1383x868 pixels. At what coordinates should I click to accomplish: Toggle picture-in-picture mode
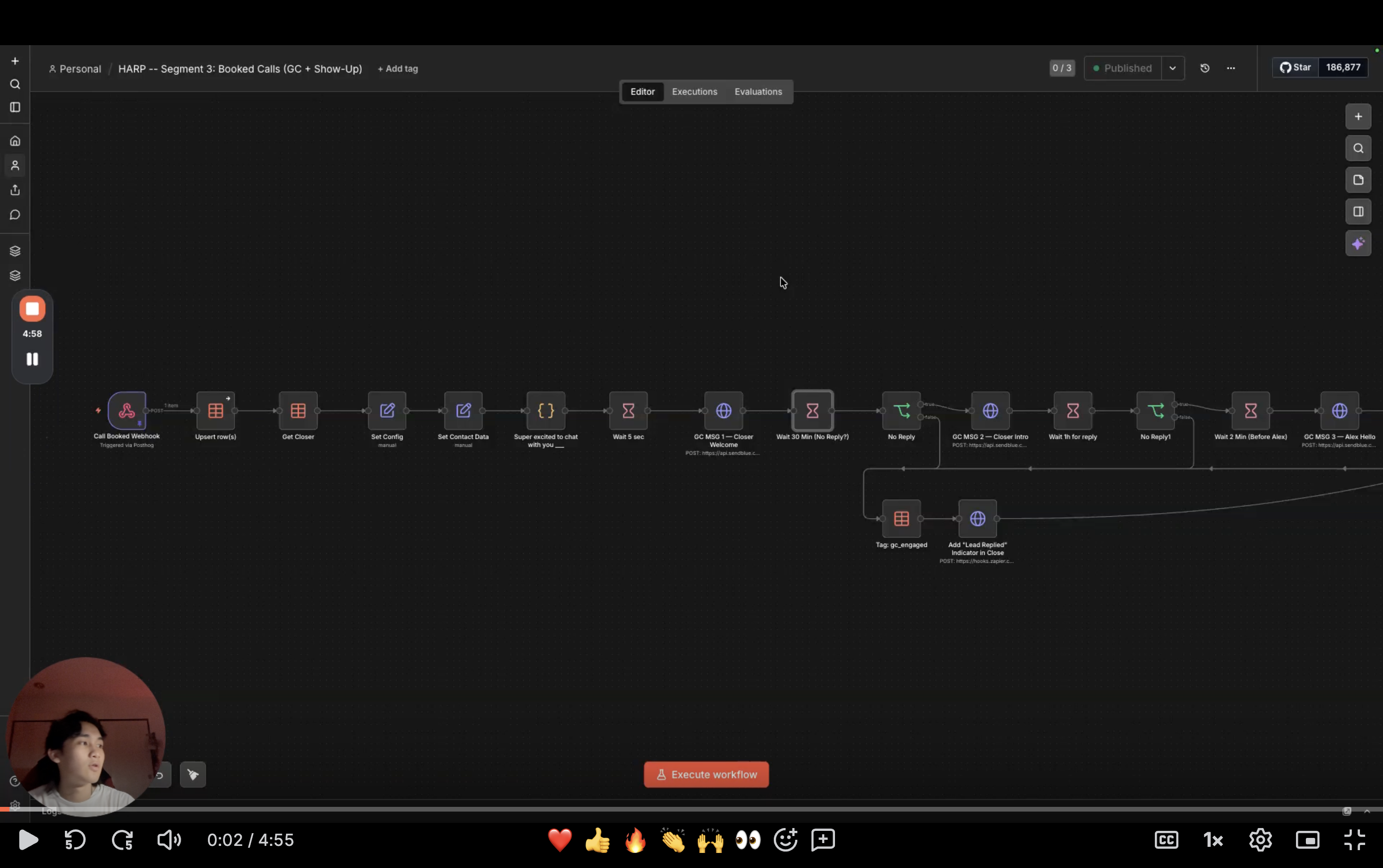tap(1307, 840)
